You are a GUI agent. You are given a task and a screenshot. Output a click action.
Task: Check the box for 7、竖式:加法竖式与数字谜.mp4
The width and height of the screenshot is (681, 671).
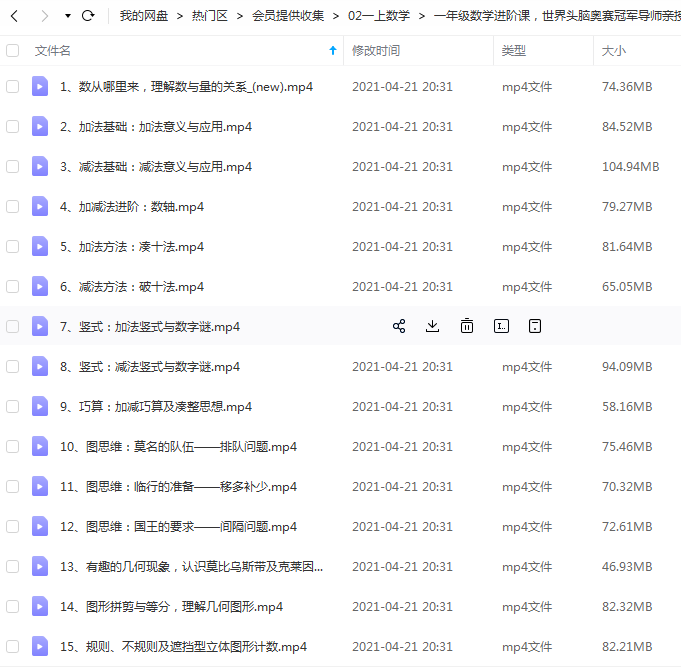(13, 326)
